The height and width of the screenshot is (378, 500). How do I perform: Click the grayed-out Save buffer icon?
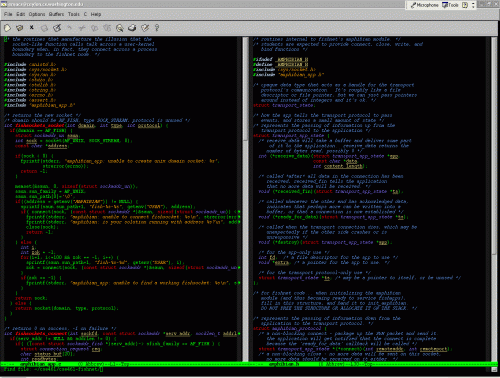44,28
